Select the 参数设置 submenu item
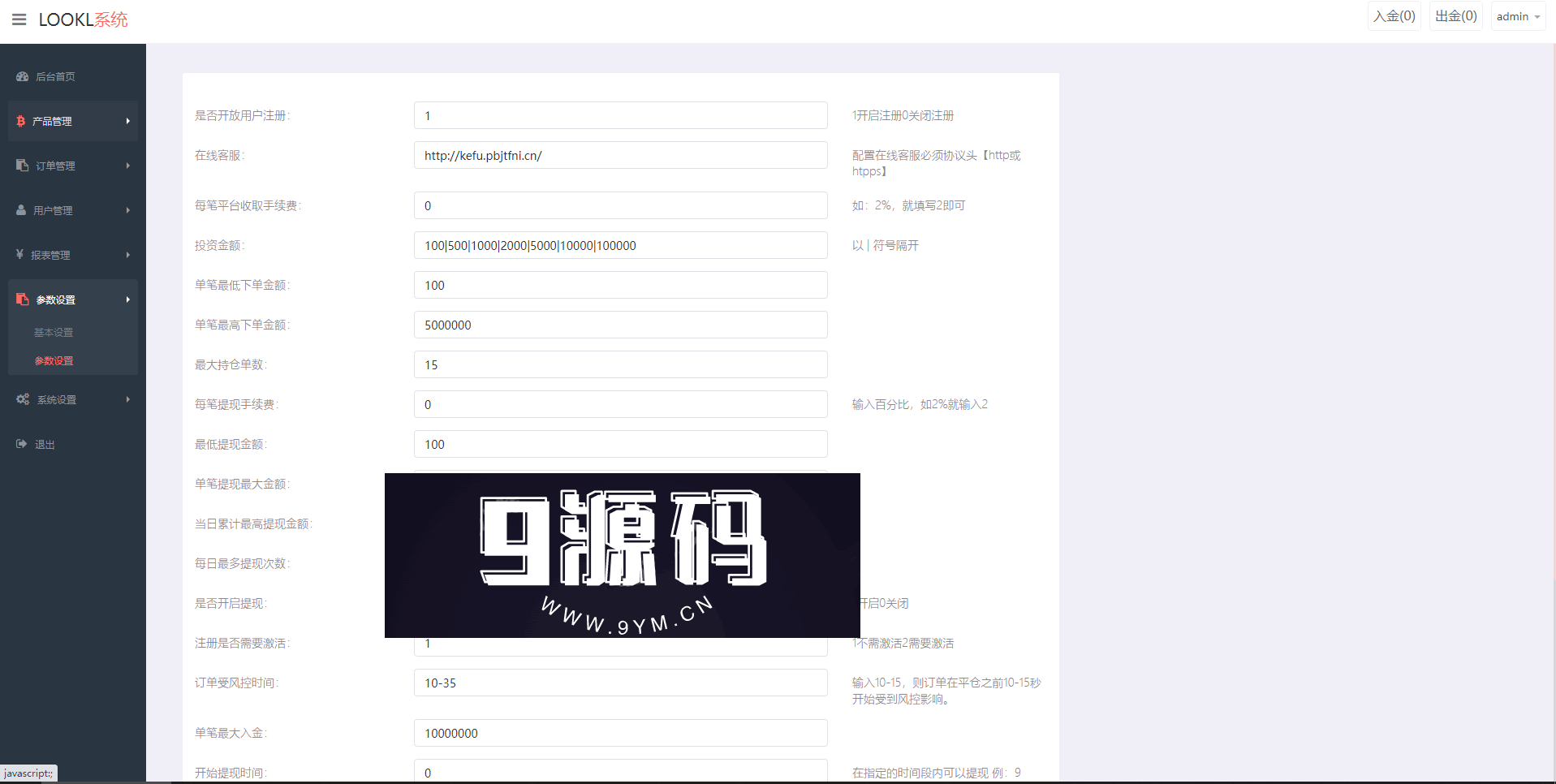1556x784 pixels. [x=54, y=361]
